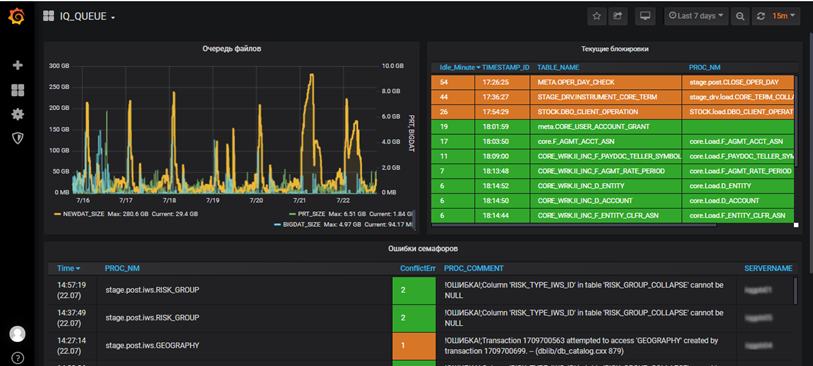Sort by the Idle_Minute column
This screenshot has width=813, height=366.
tap(459, 67)
